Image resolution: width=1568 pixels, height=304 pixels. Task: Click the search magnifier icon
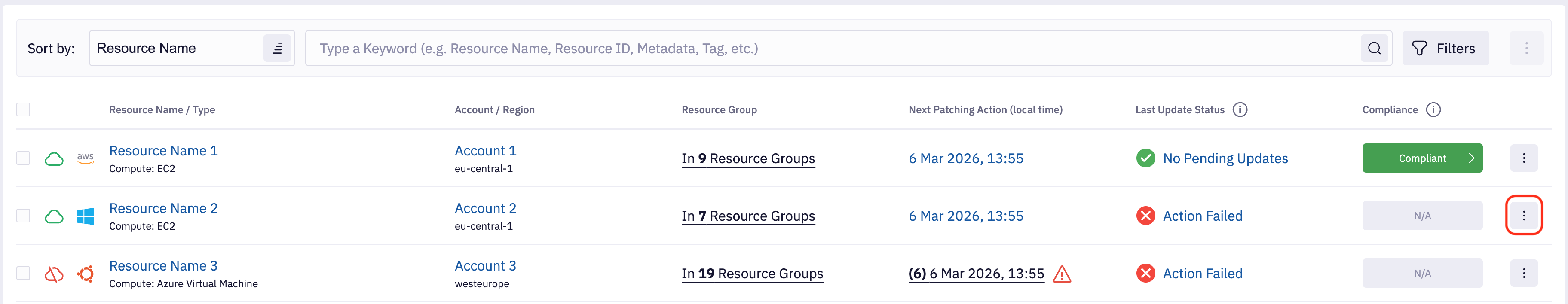coord(1374,48)
